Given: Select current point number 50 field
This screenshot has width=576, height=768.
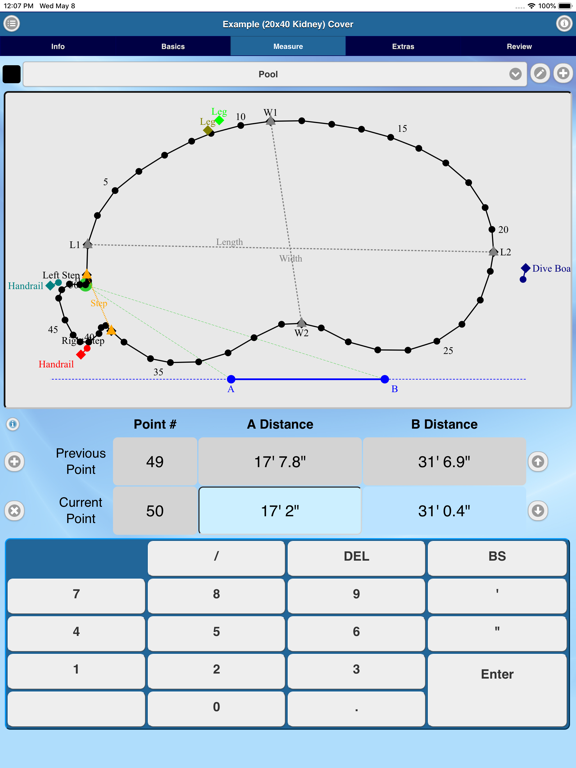Looking at the screenshot, I should 155,511.
